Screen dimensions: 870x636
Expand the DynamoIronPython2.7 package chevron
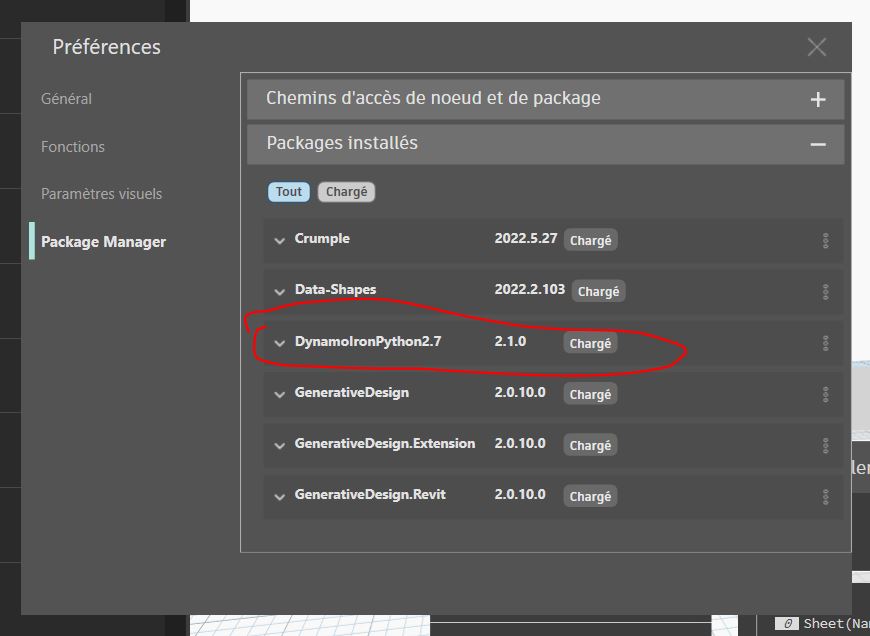[x=279, y=343]
